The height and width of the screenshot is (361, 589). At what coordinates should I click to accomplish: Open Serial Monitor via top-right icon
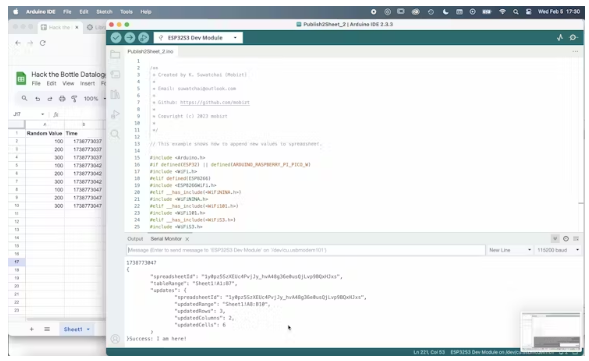[x=573, y=38]
